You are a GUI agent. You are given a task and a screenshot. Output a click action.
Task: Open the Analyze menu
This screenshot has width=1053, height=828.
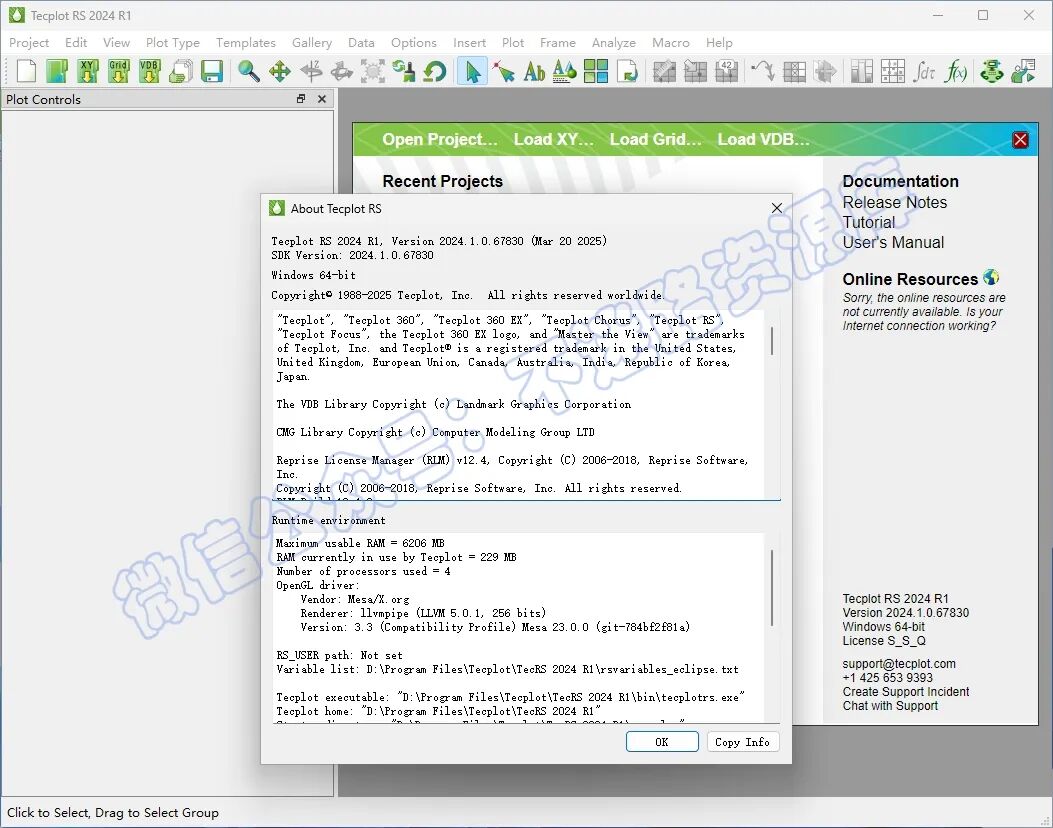point(614,42)
